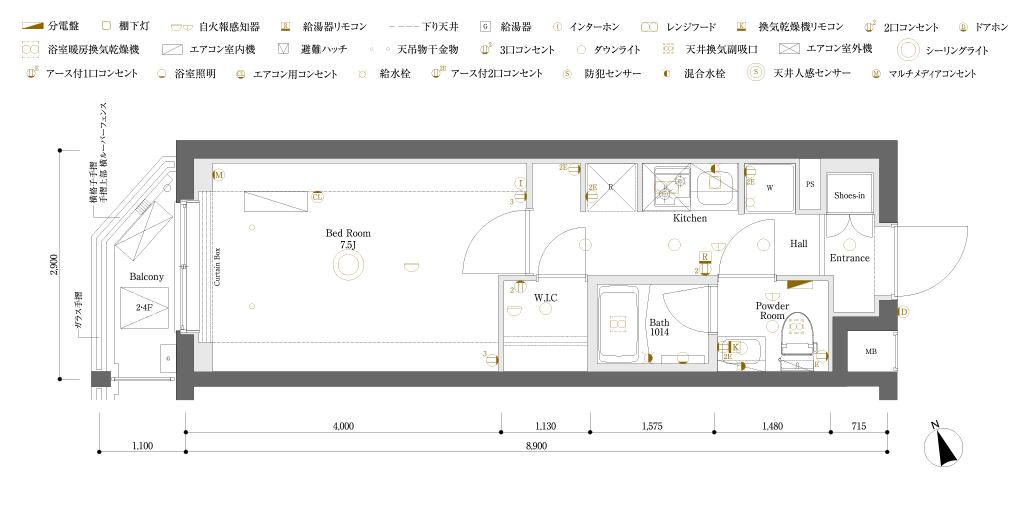The height and width of the screenshot is (513, 1018).
Task: Select the Powder Room label
Action: point(772,310)
